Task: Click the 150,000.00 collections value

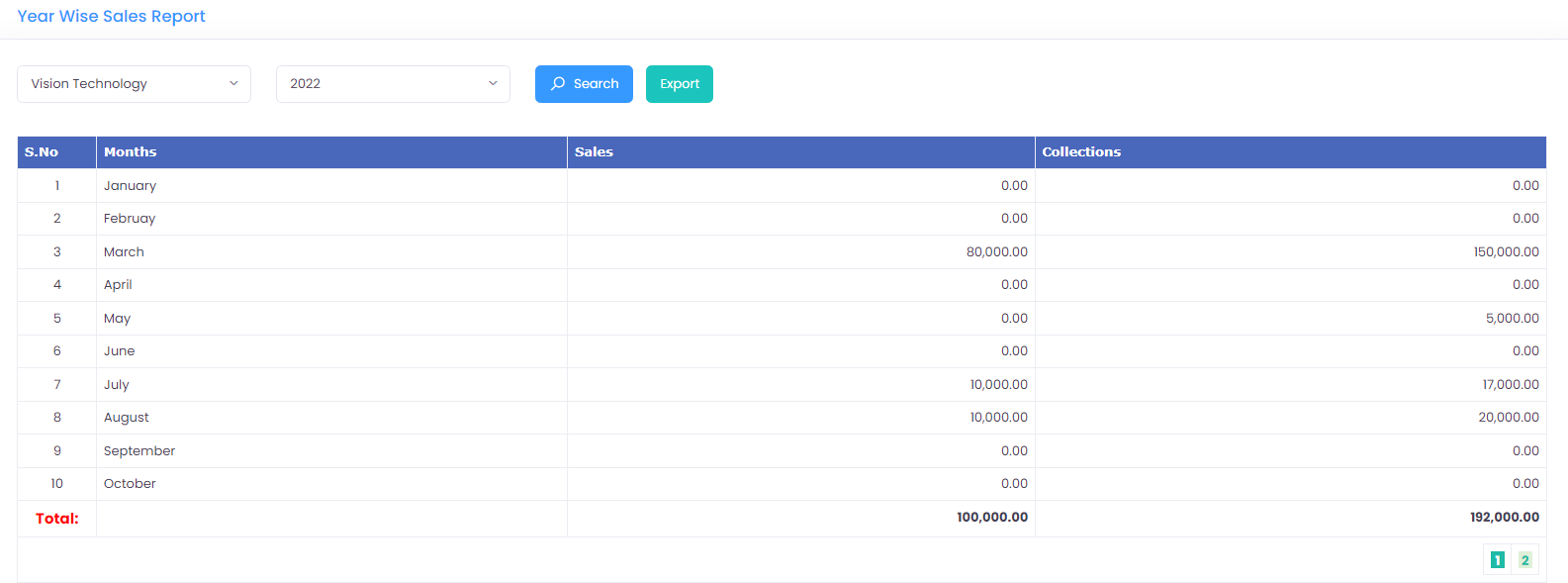Action: click(1506, 252)
